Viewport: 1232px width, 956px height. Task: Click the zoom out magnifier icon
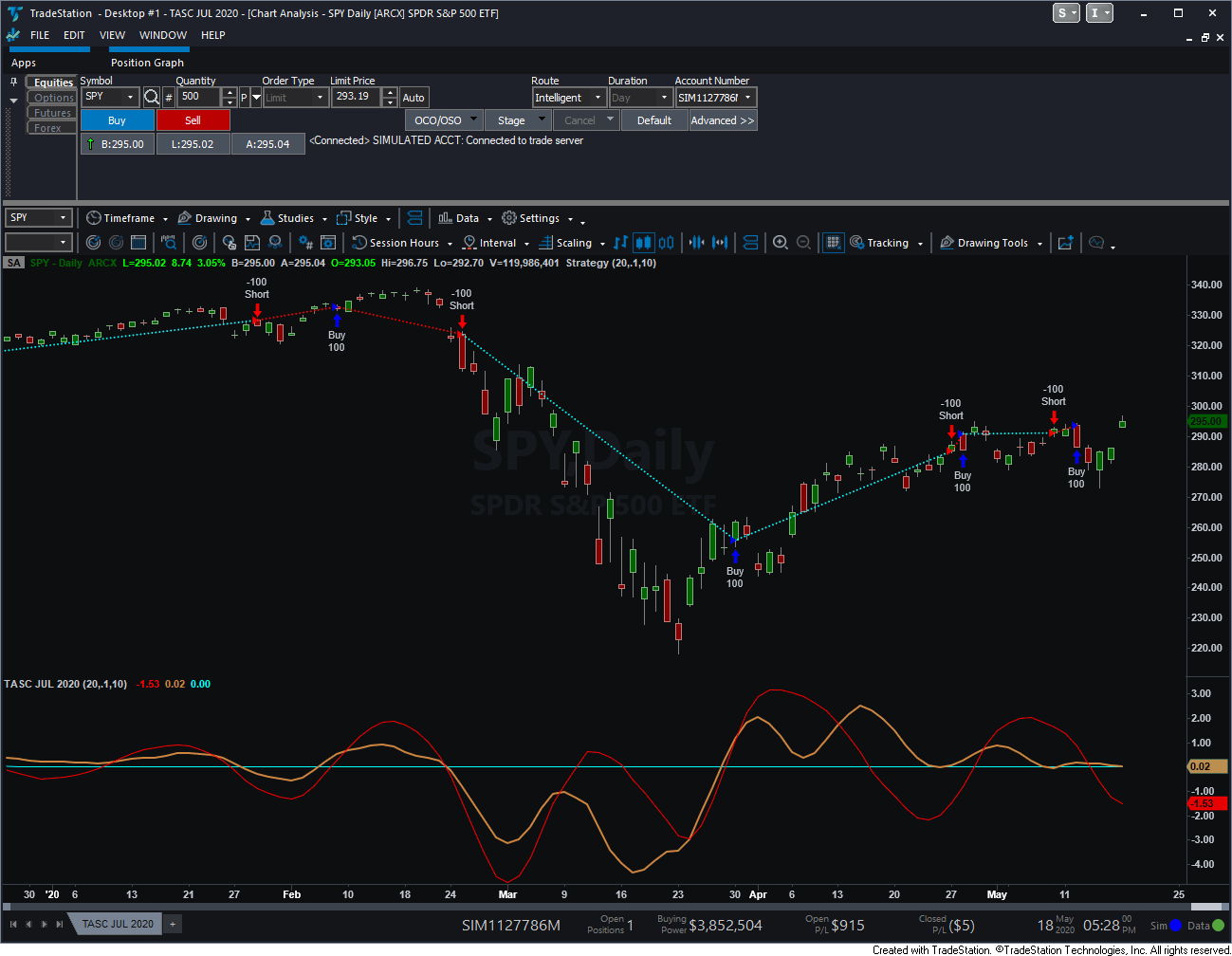pyautogui.click(x=803, y=243)
